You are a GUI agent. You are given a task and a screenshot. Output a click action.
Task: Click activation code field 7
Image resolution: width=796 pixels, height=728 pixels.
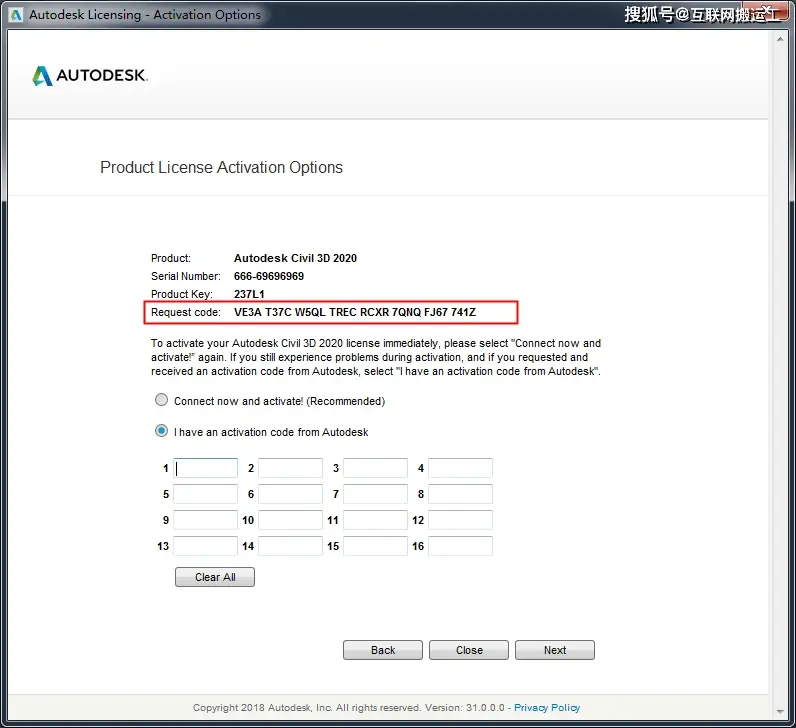click(x=375, y=494)
